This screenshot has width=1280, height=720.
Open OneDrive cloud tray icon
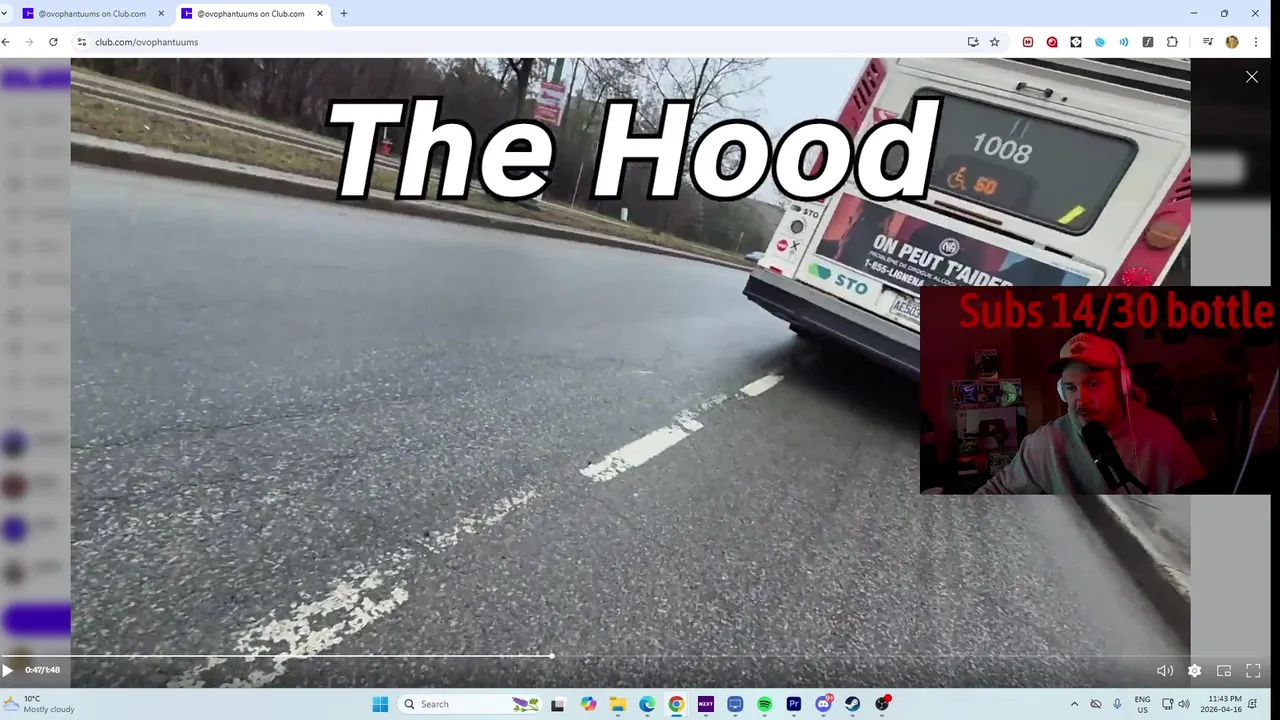click(1096, 704)
